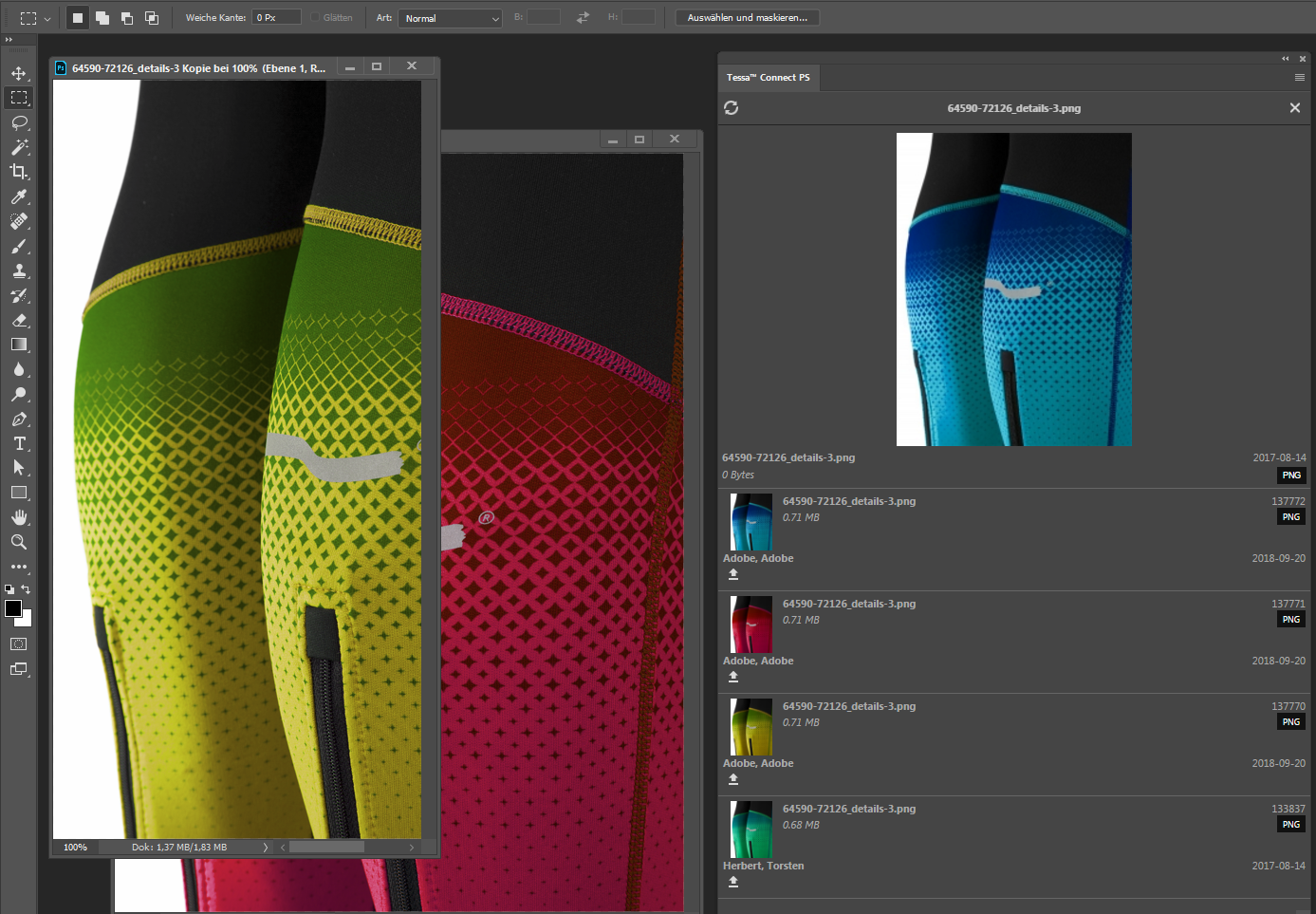Upload the red version 137771 file
Viewport: 1316px width, 914px height.
[x=733, y=677]
